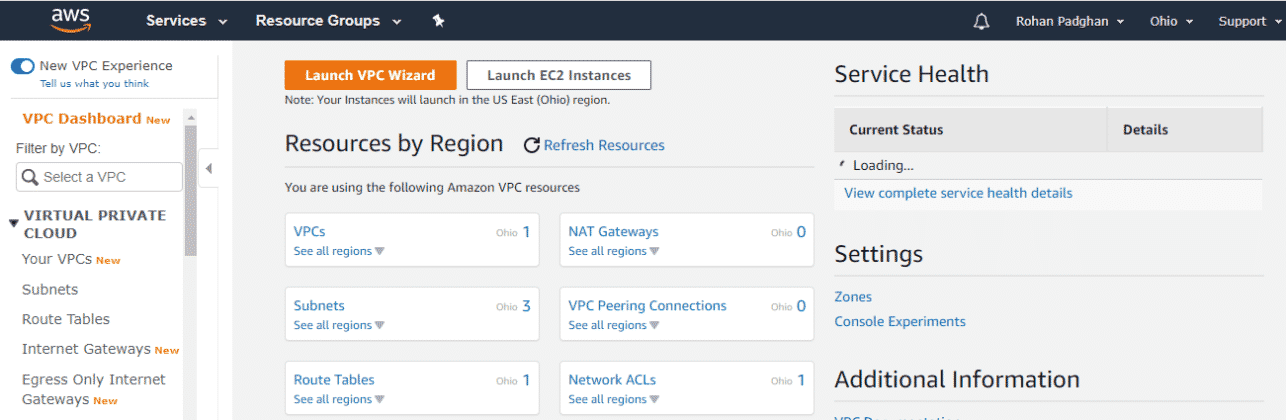Image resolution: width=1286 pixels, height=420 pixels.
Task: Open View complete service health details link
Action: tap(958, 193)
